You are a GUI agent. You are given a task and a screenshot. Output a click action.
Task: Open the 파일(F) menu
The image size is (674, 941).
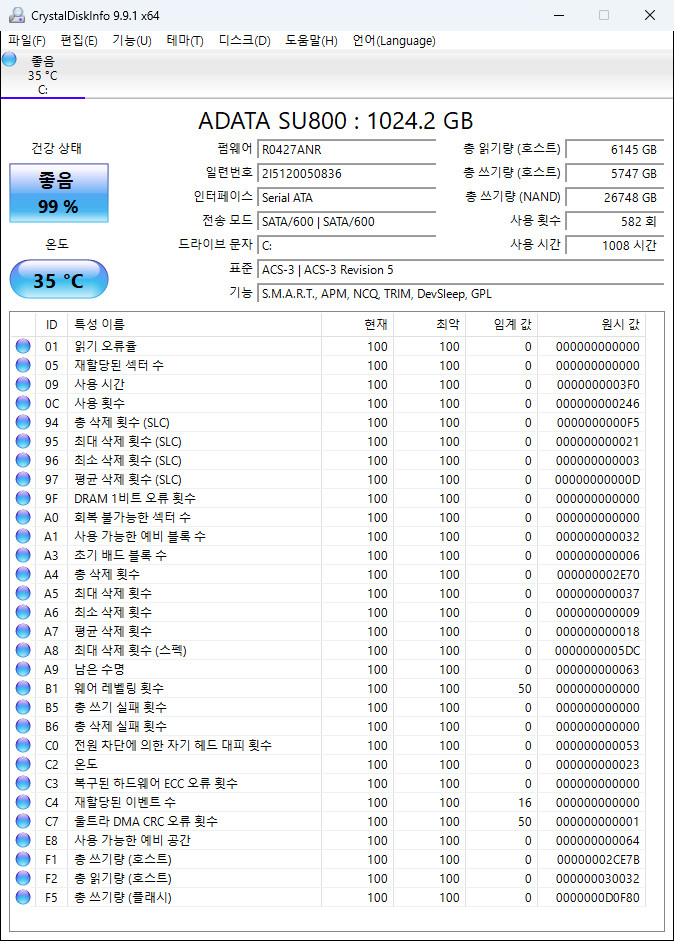click(26, 41)
